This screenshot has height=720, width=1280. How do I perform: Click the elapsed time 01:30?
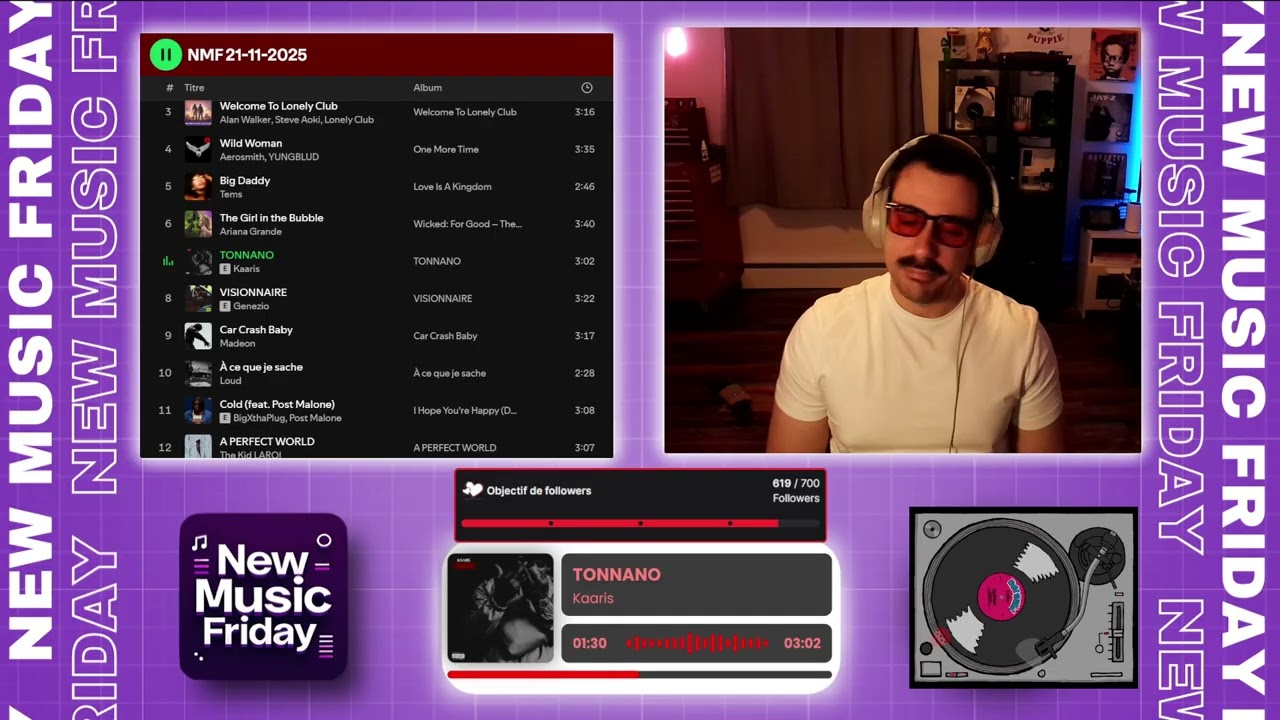[x=590, y=643]
